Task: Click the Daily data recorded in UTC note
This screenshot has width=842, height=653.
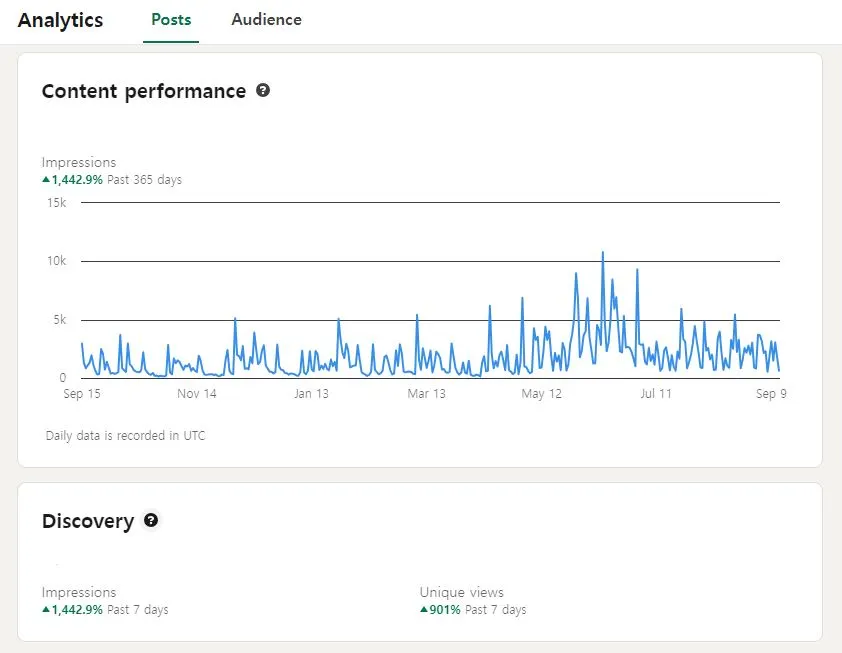Action: [123, 435]
